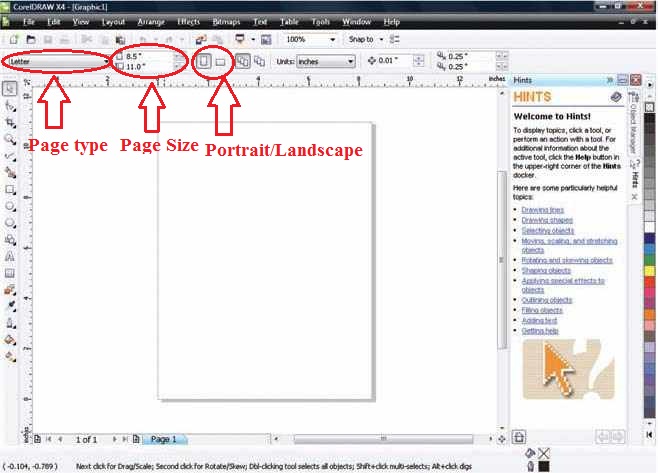658x473 pixels.
Task: Open the Shaping objects hint link
Action: pos(546,271)
